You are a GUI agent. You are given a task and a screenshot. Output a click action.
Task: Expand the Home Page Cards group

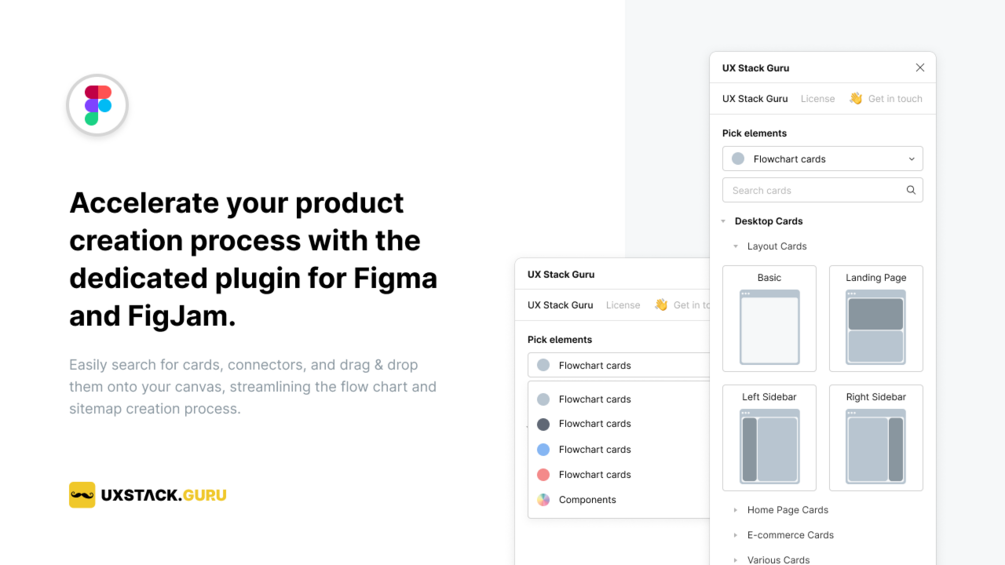tap(736, 510)
